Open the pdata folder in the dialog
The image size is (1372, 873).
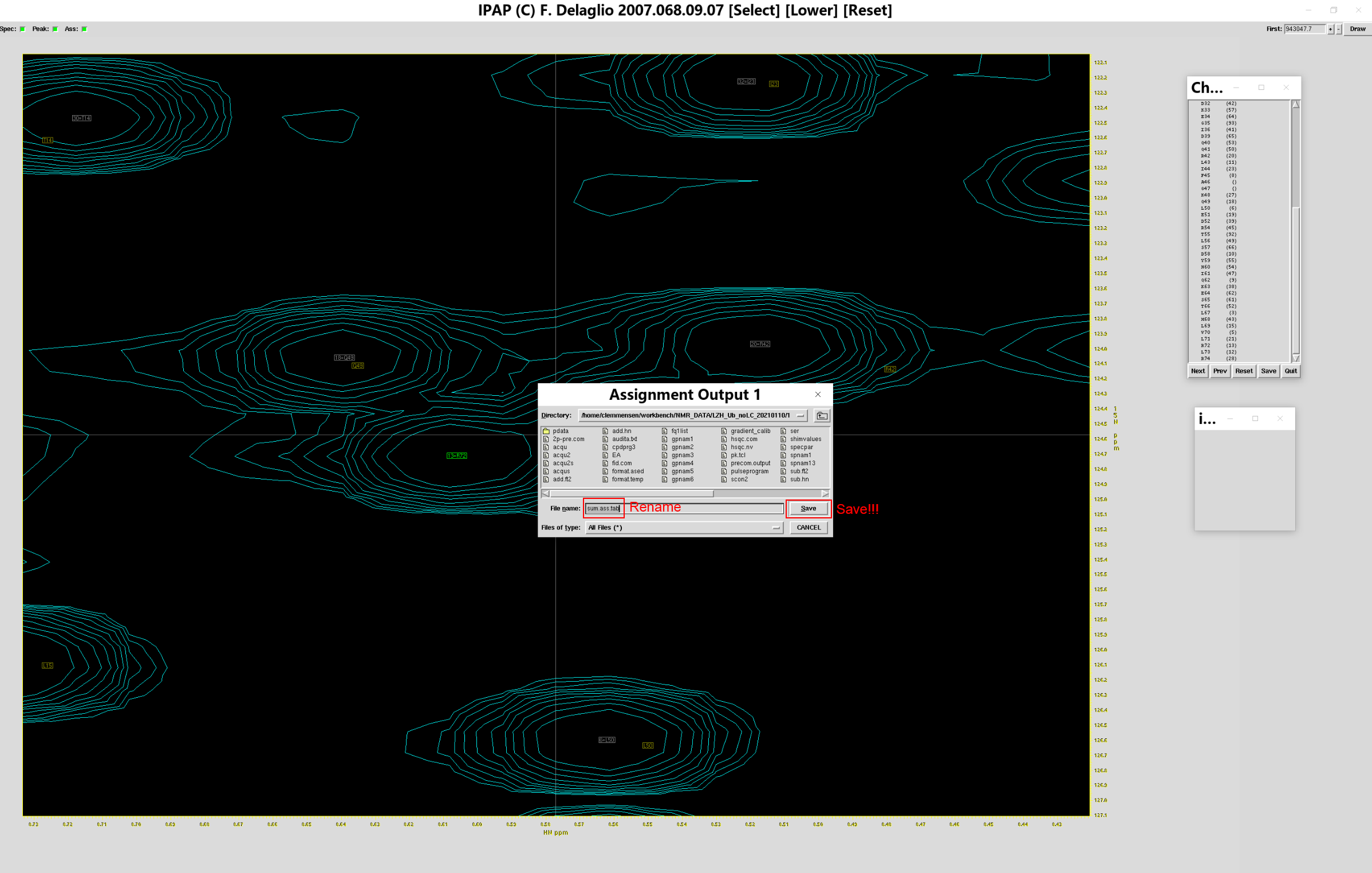click(561, 431)
